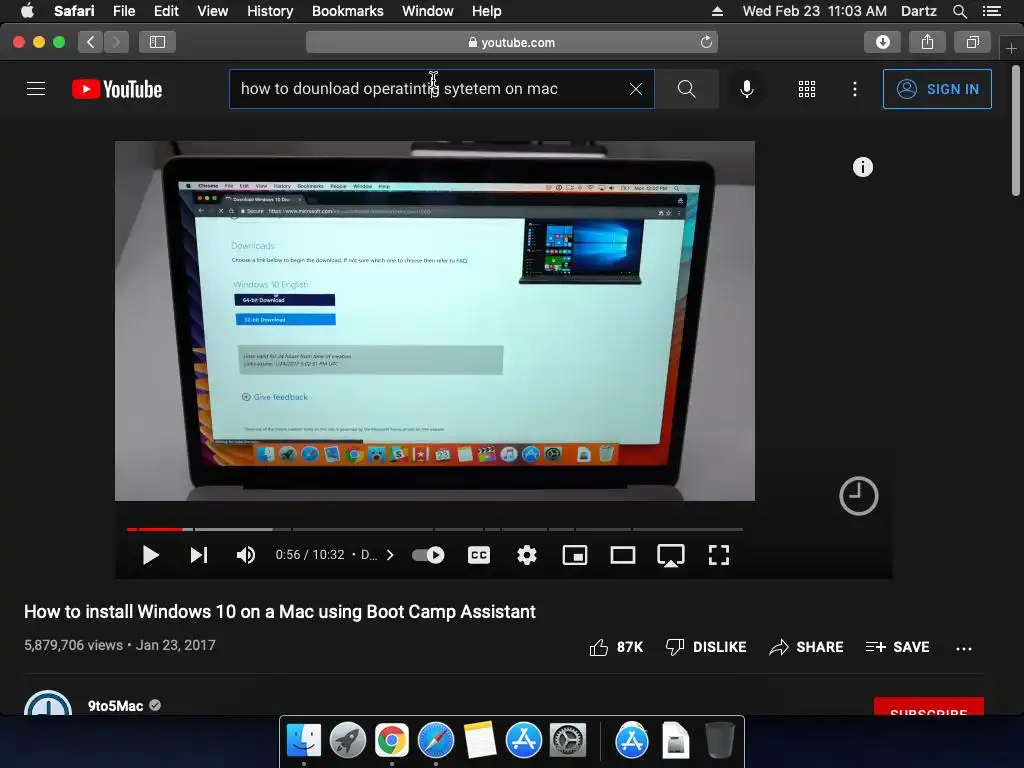
Task: Toggle closed captions CC
Action: click(x=479, y=555)
